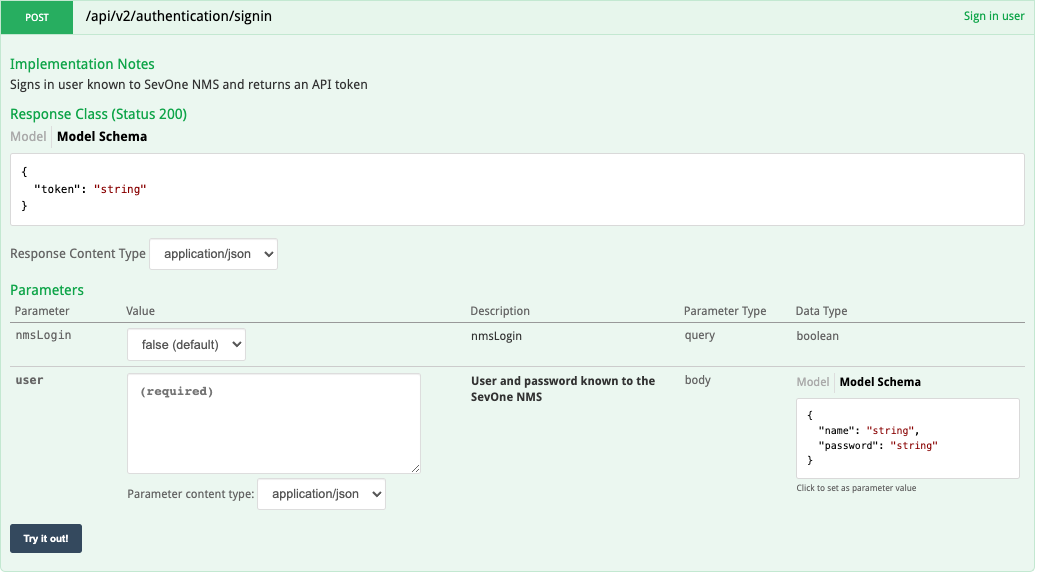Click the Sign in user link
Image resolution: width=1038 pixels, height=574 pixels.
coord(994,17)
